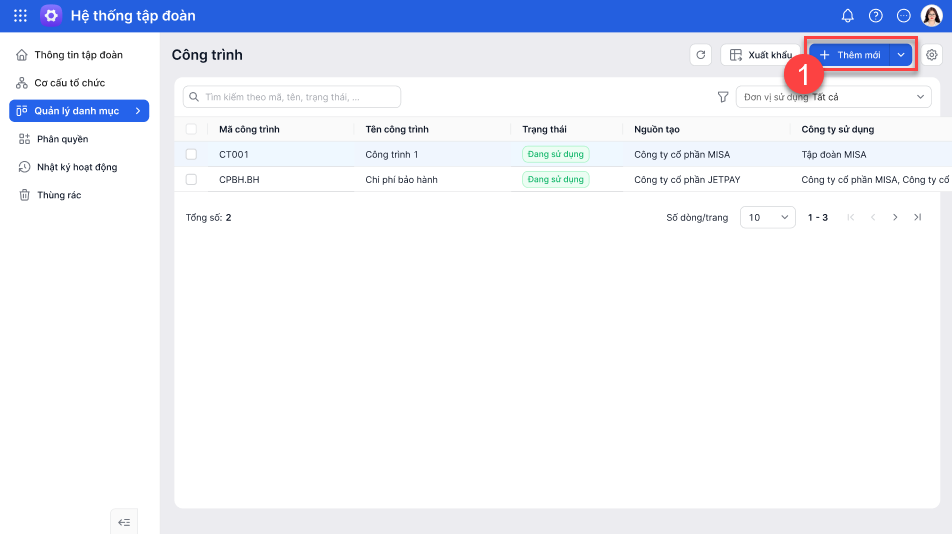Collapse the sidebar using the bottom icon
The image size is (952, 534).
[x=124, y=522]
